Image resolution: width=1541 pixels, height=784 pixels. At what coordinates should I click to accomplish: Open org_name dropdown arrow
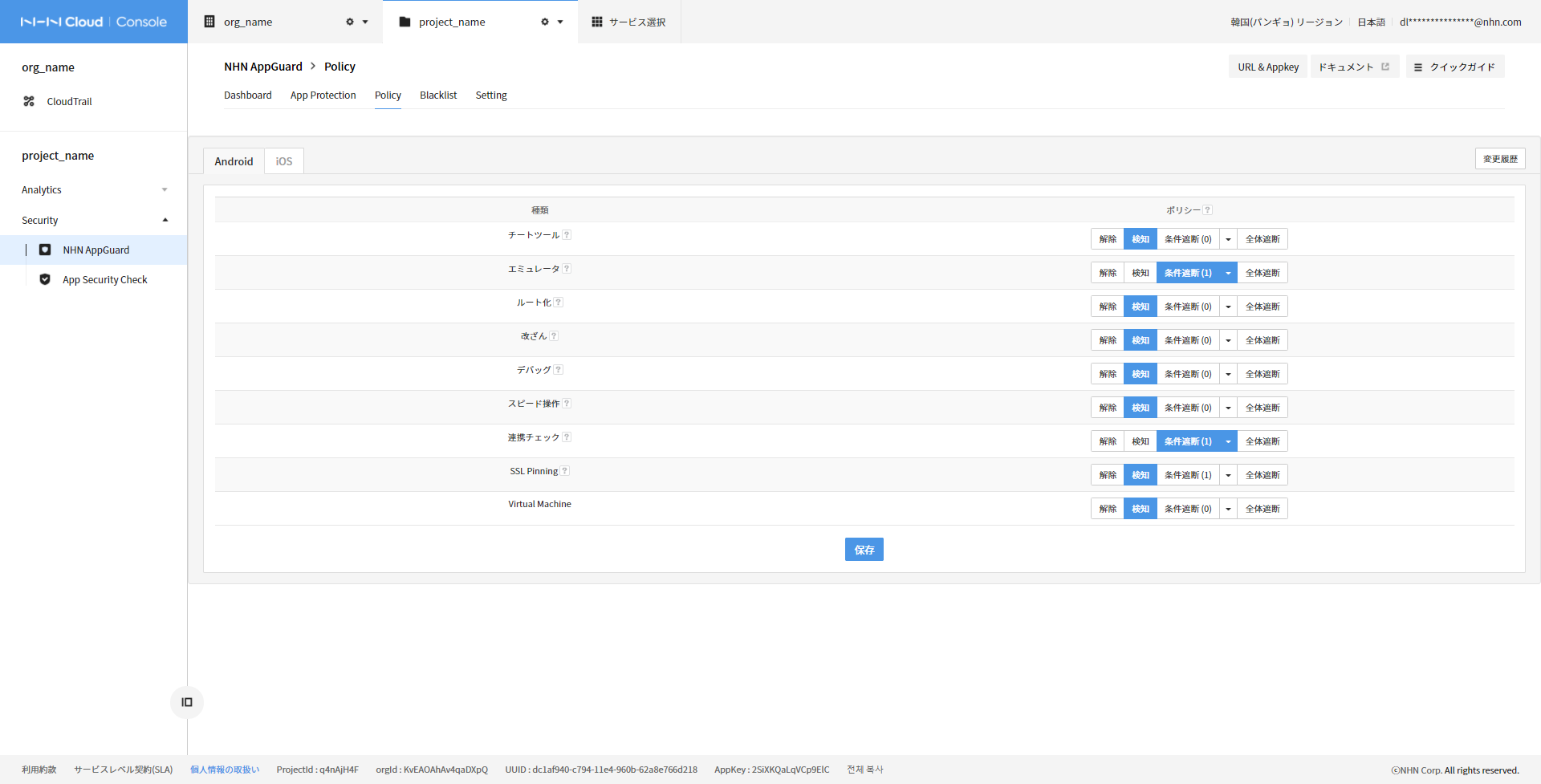point(365,22)
